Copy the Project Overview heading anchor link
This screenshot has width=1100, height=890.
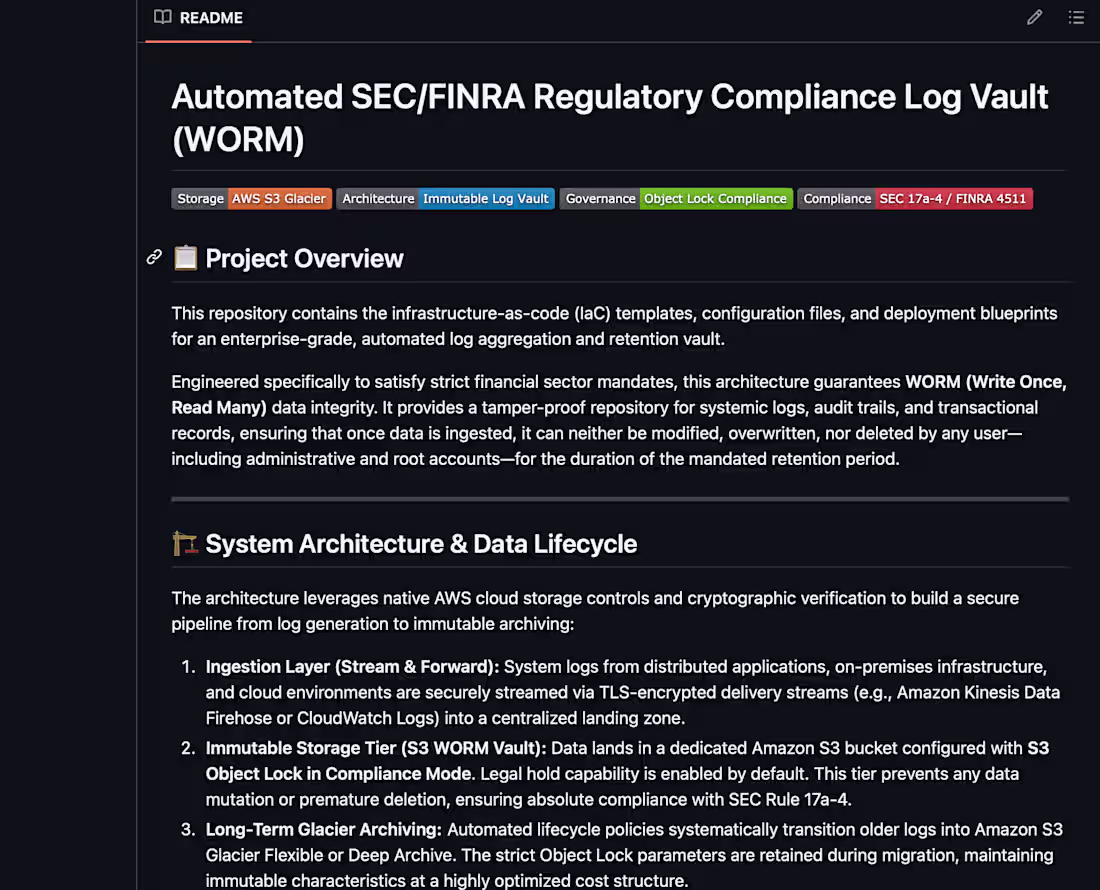(x=154, y=257)
